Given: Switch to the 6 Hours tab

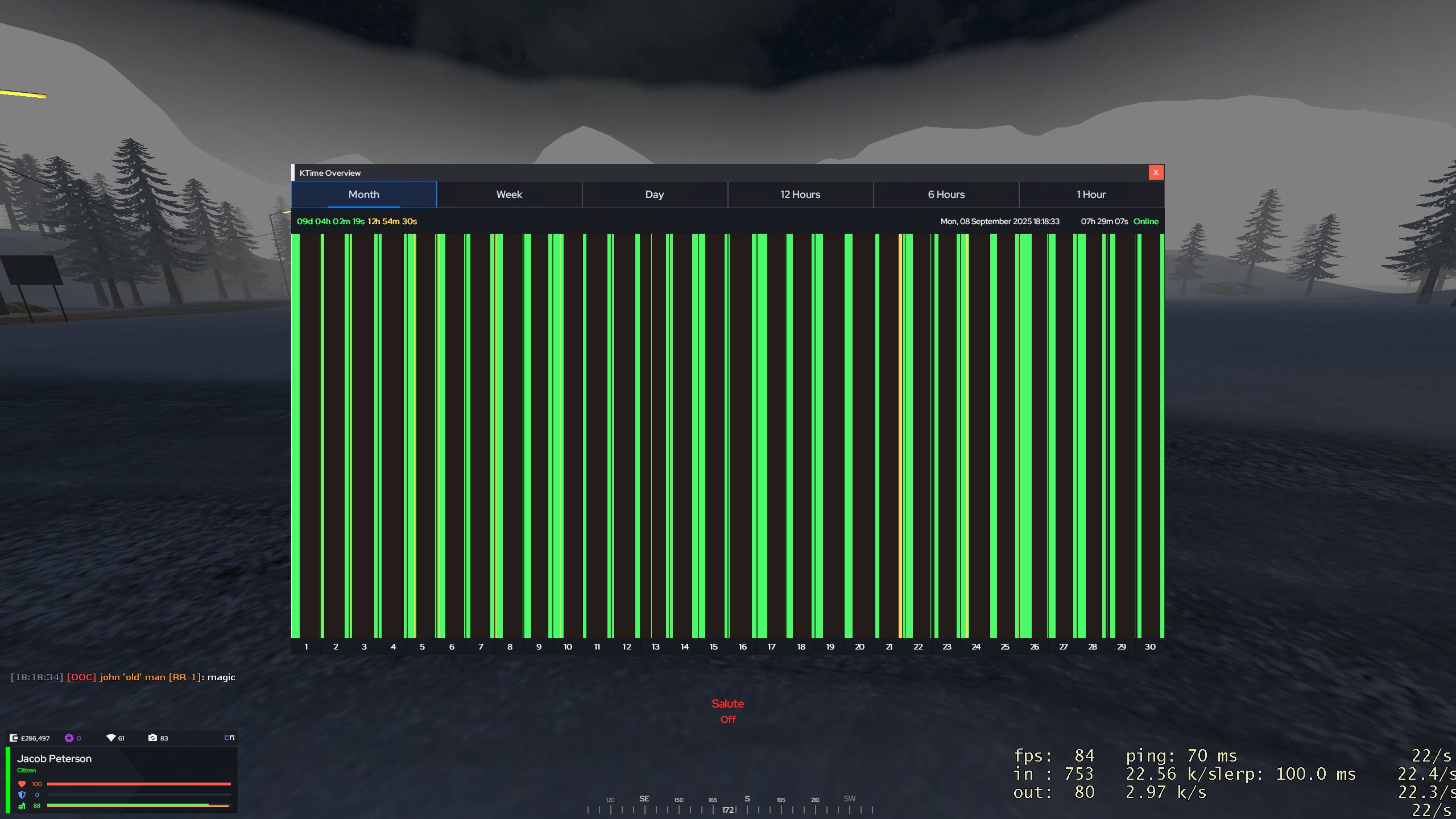Looking at the screenshot, I should (946, 195).
